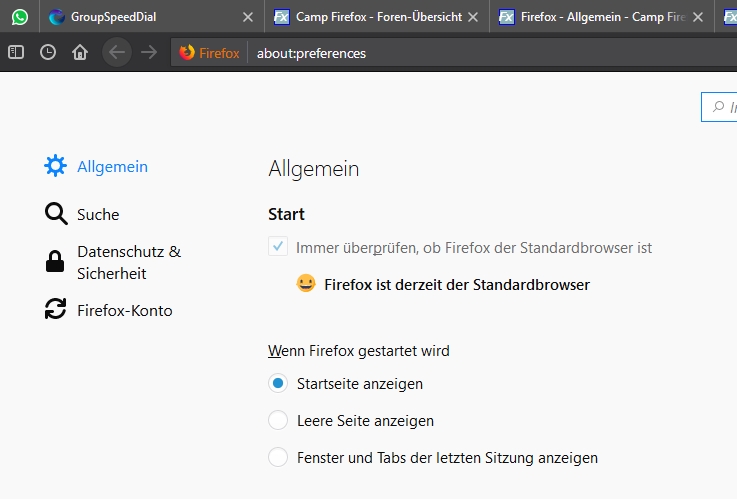737x499 pixels.
Task: Select the Allgemein settings category
Action: 111,167
